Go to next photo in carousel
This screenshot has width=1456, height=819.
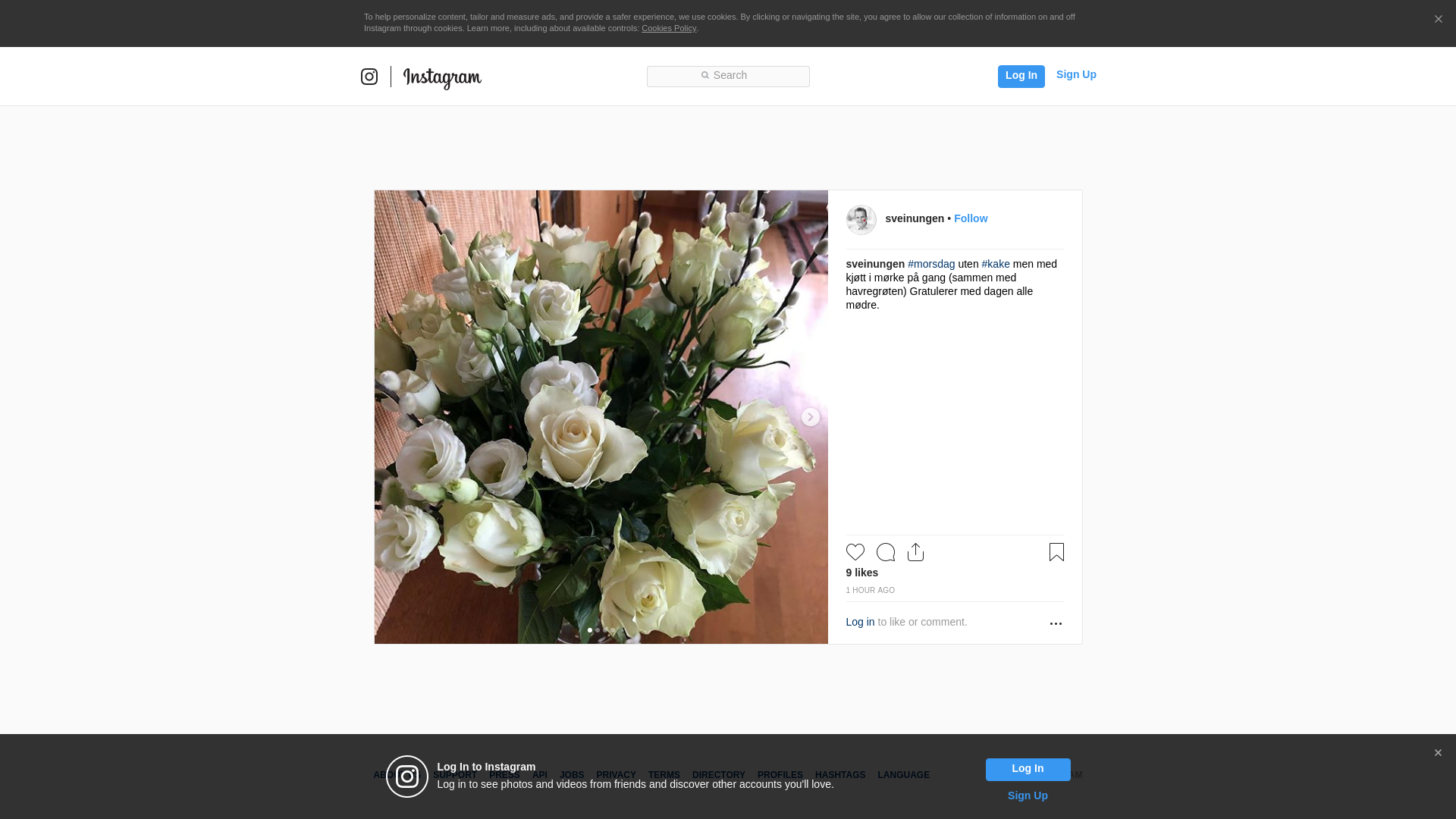click(810, 417)
